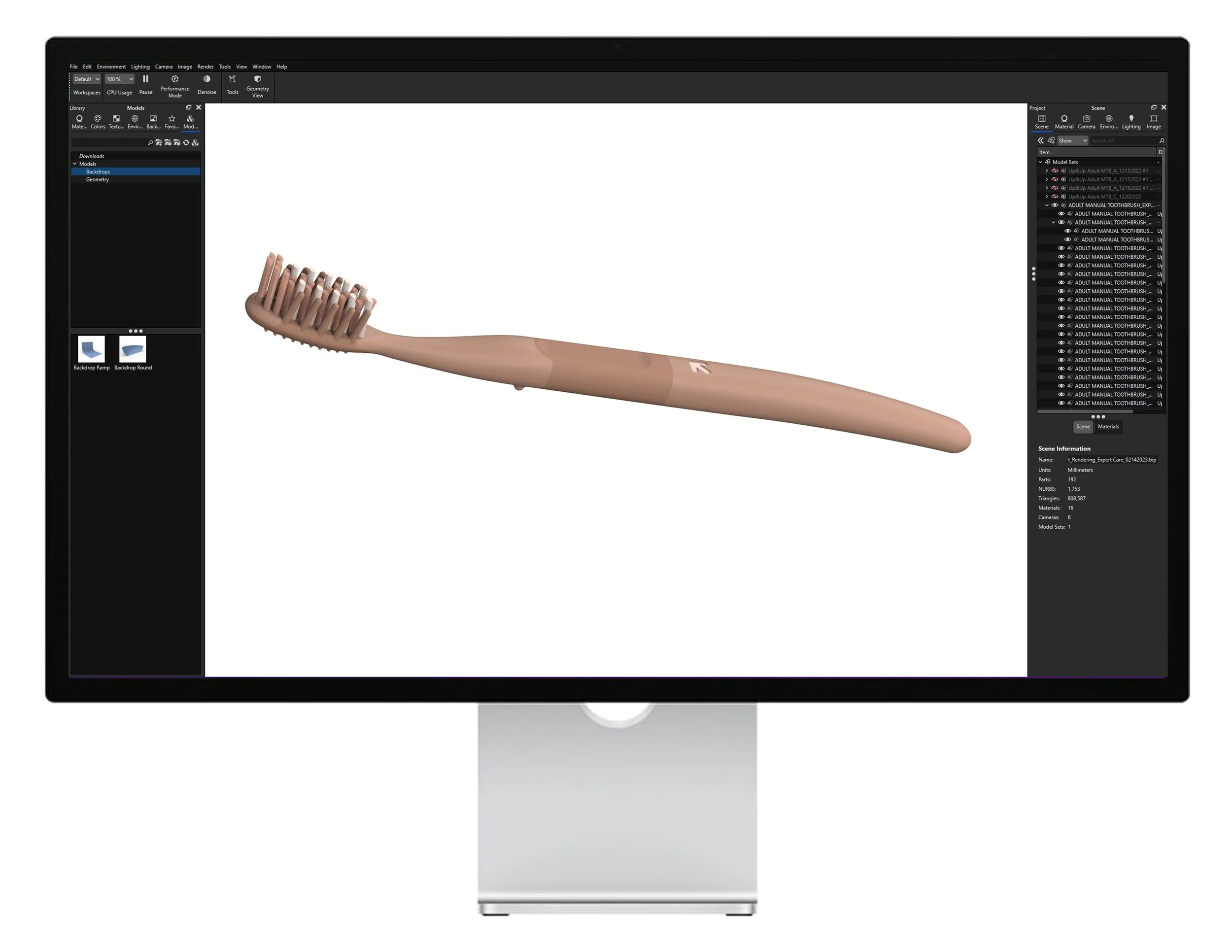Viewport: 1232px width, 952px height.
Task: Toggle Denoise on the render view
Action: [206, 79]
